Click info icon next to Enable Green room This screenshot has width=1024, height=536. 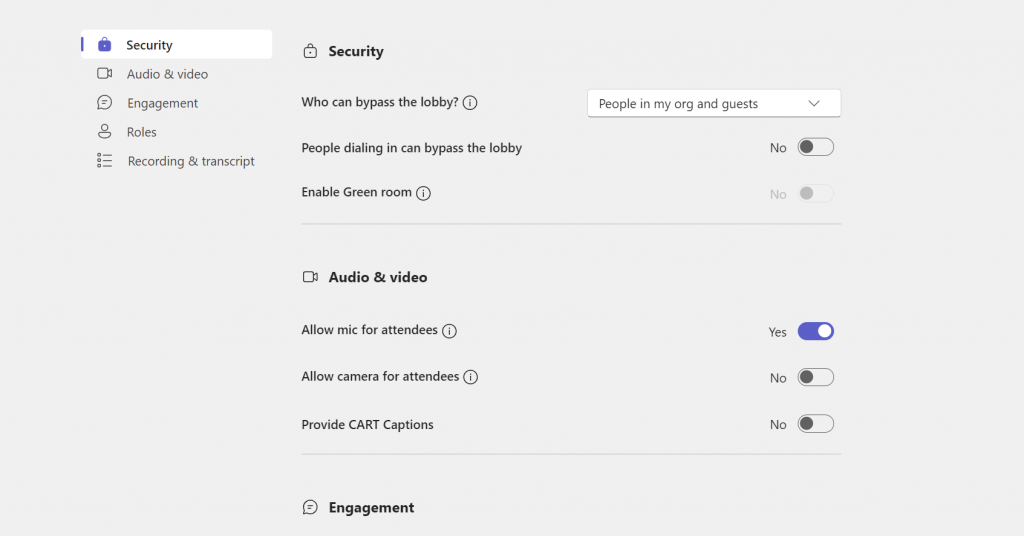(423, 193)
